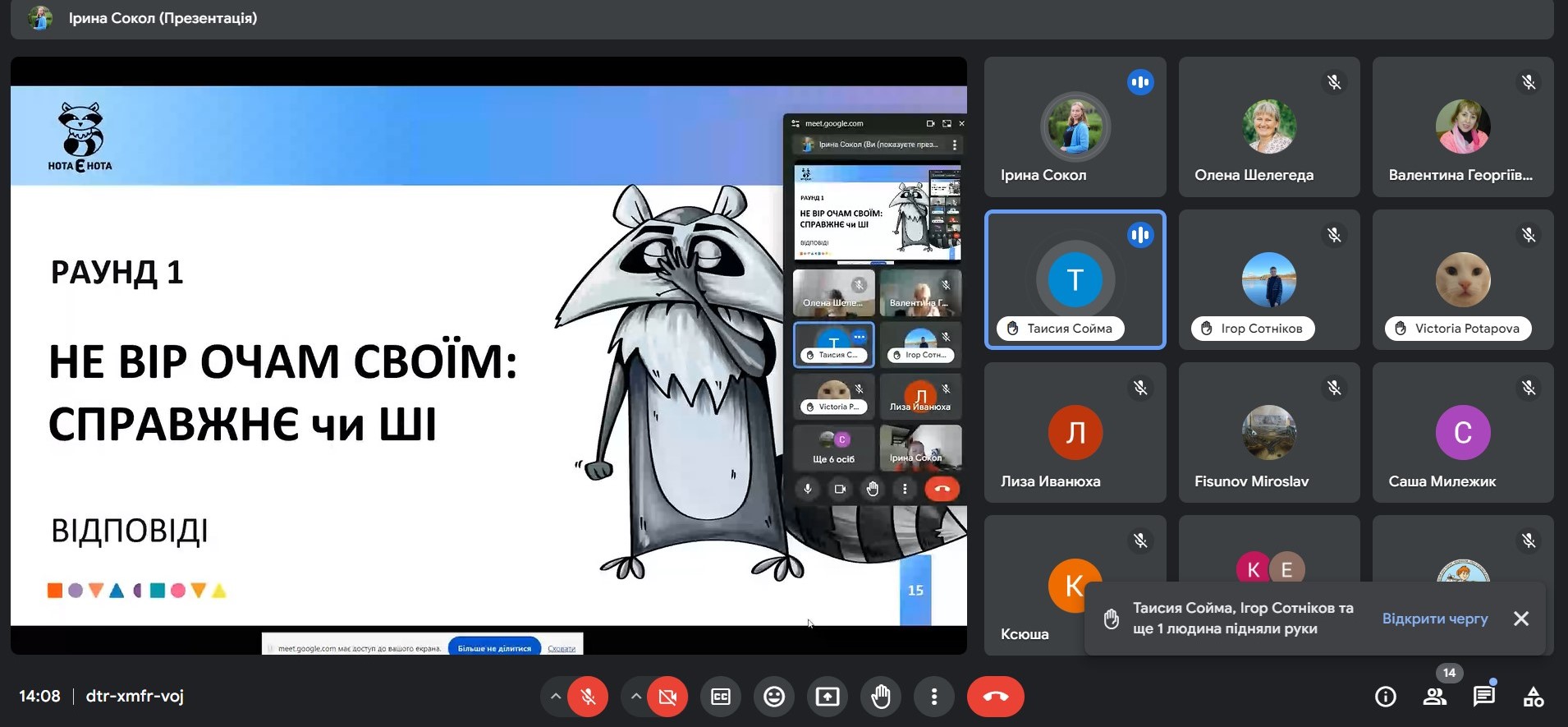Open the activities panel

tap(1533, 697)
